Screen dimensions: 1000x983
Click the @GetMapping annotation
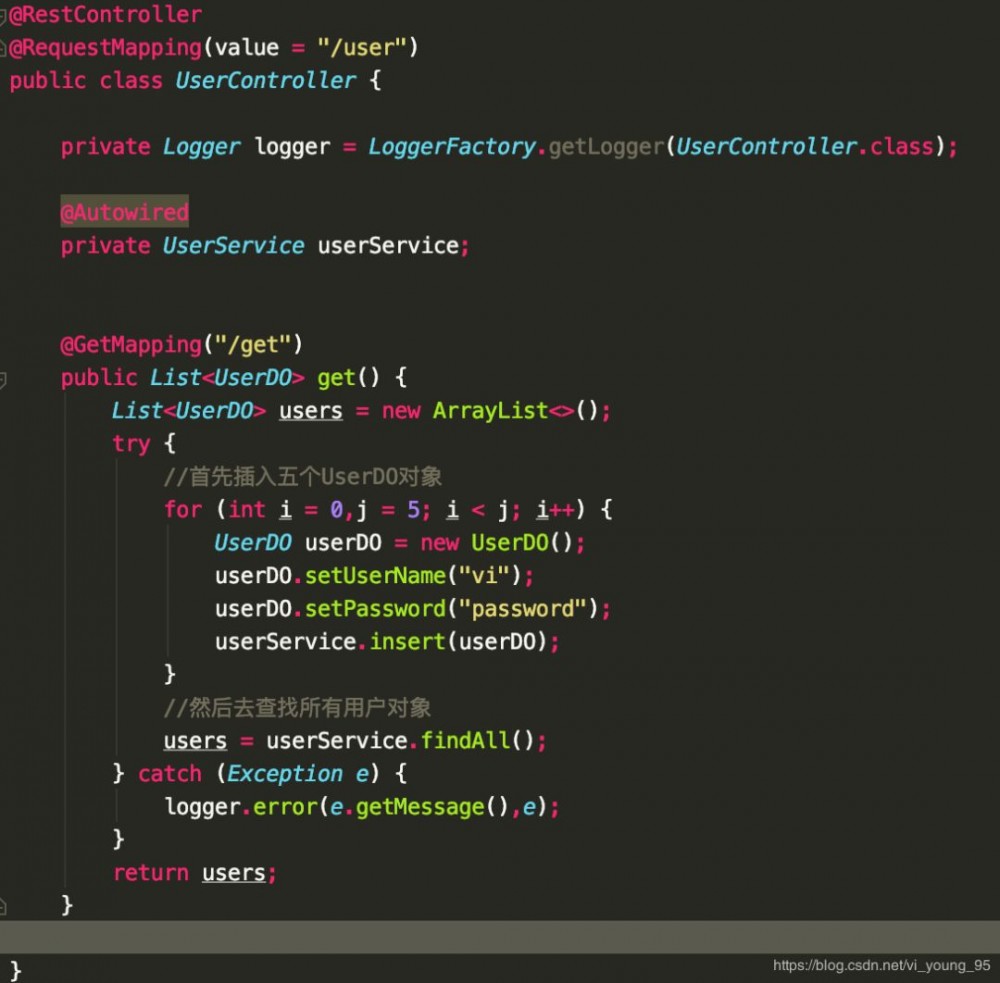130,344
